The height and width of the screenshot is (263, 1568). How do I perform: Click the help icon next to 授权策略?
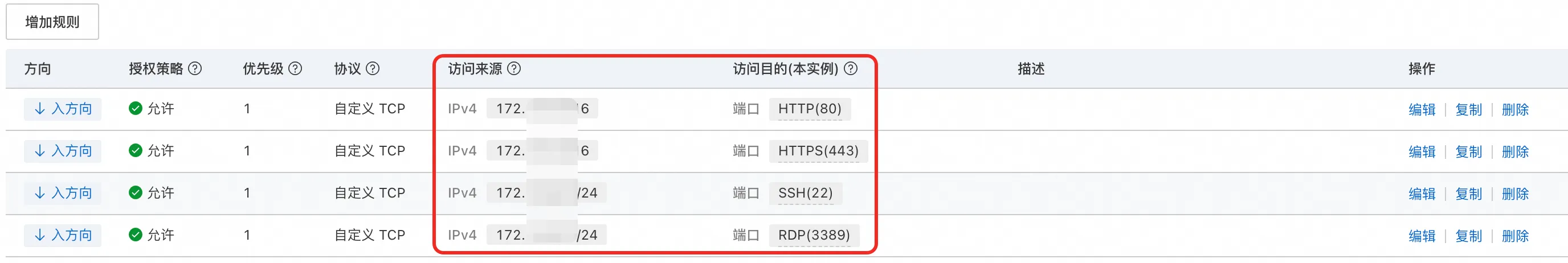[x=195, y=69]
